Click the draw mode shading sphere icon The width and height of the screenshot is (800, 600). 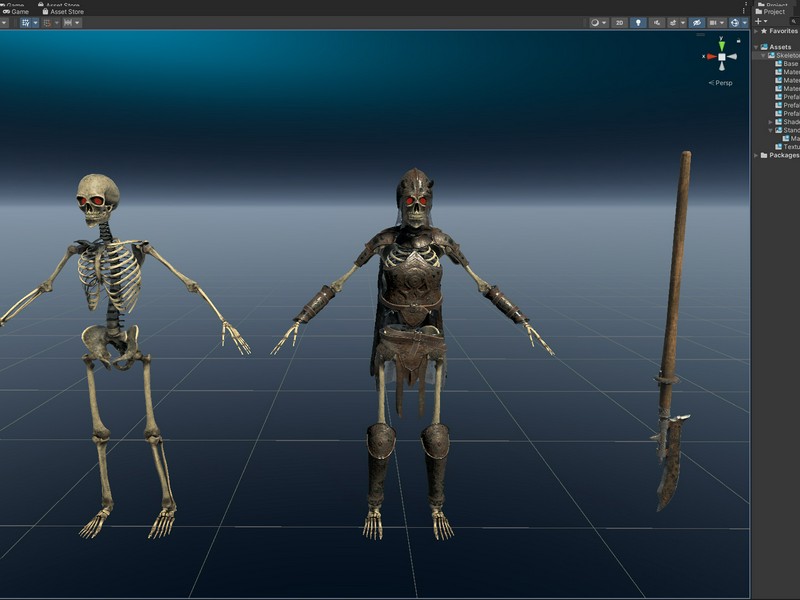point(594,23)
